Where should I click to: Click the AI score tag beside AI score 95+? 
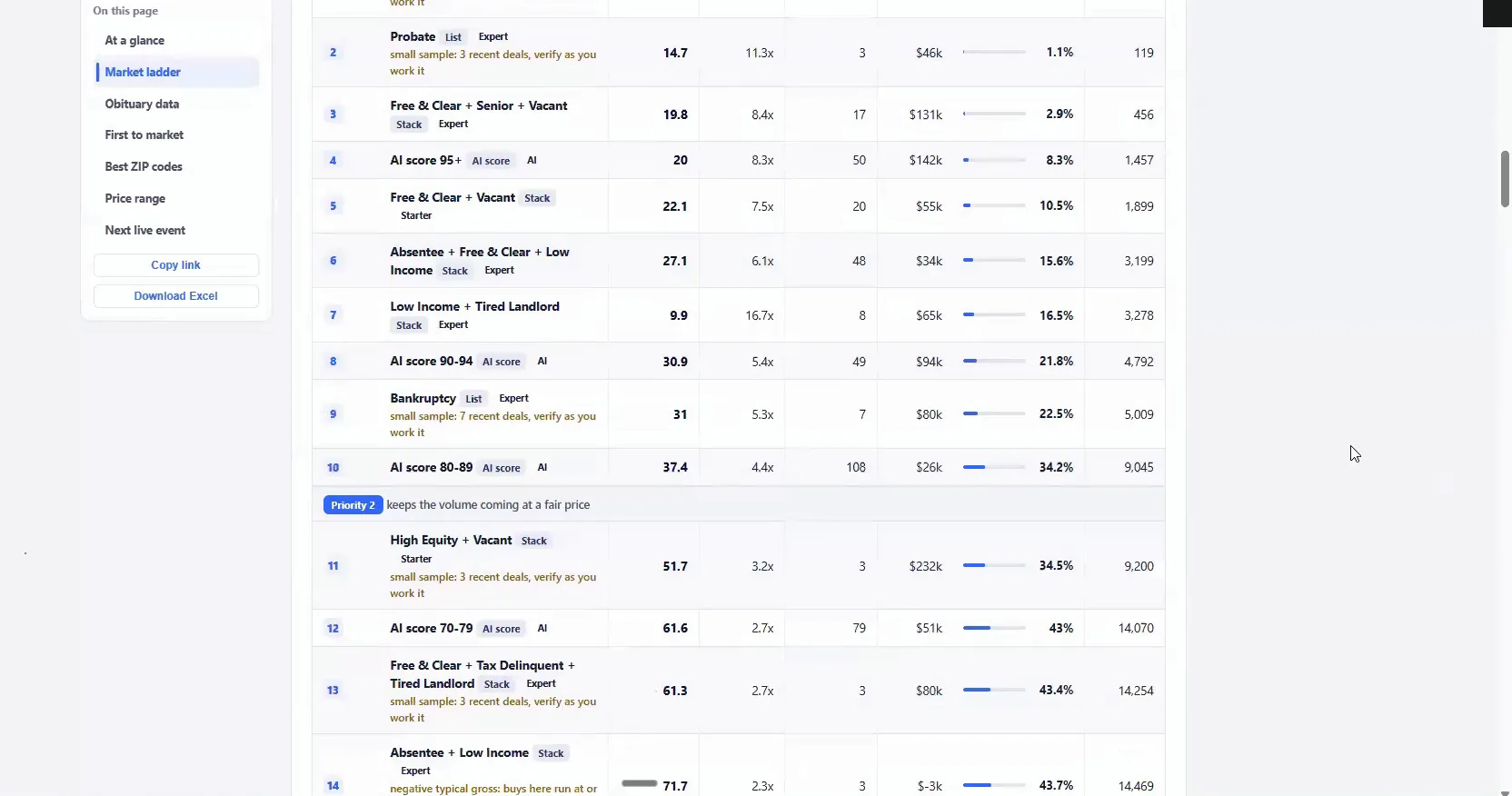coord(491,161)
